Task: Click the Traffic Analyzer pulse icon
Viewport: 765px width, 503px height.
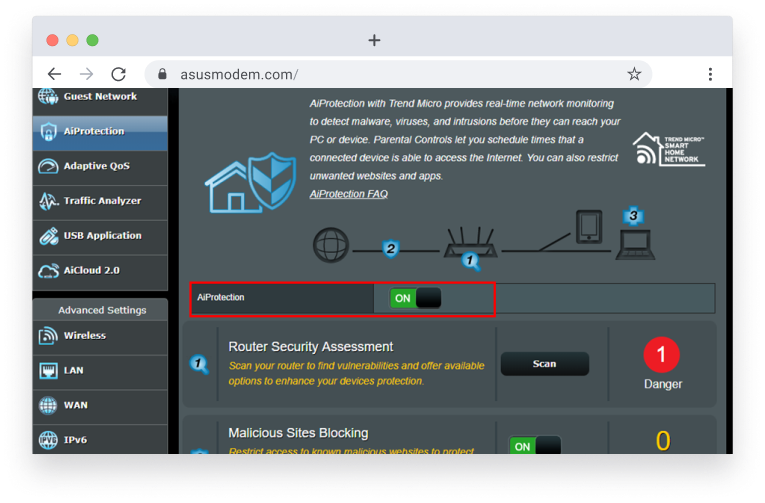Action: 48,201
